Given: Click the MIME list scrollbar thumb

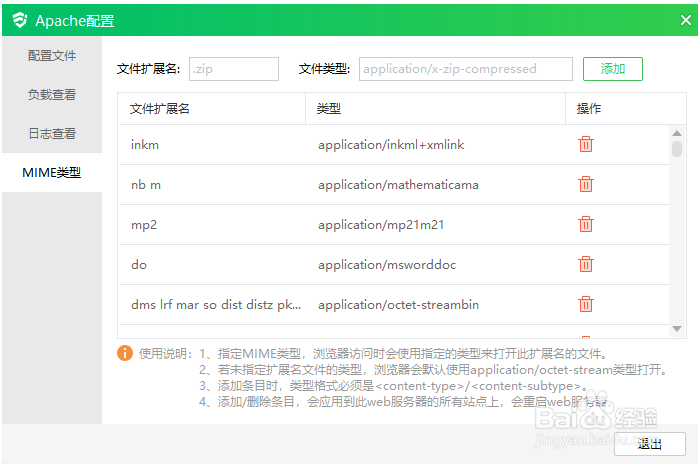Looking at the screenshot, I should coord(677,149).
